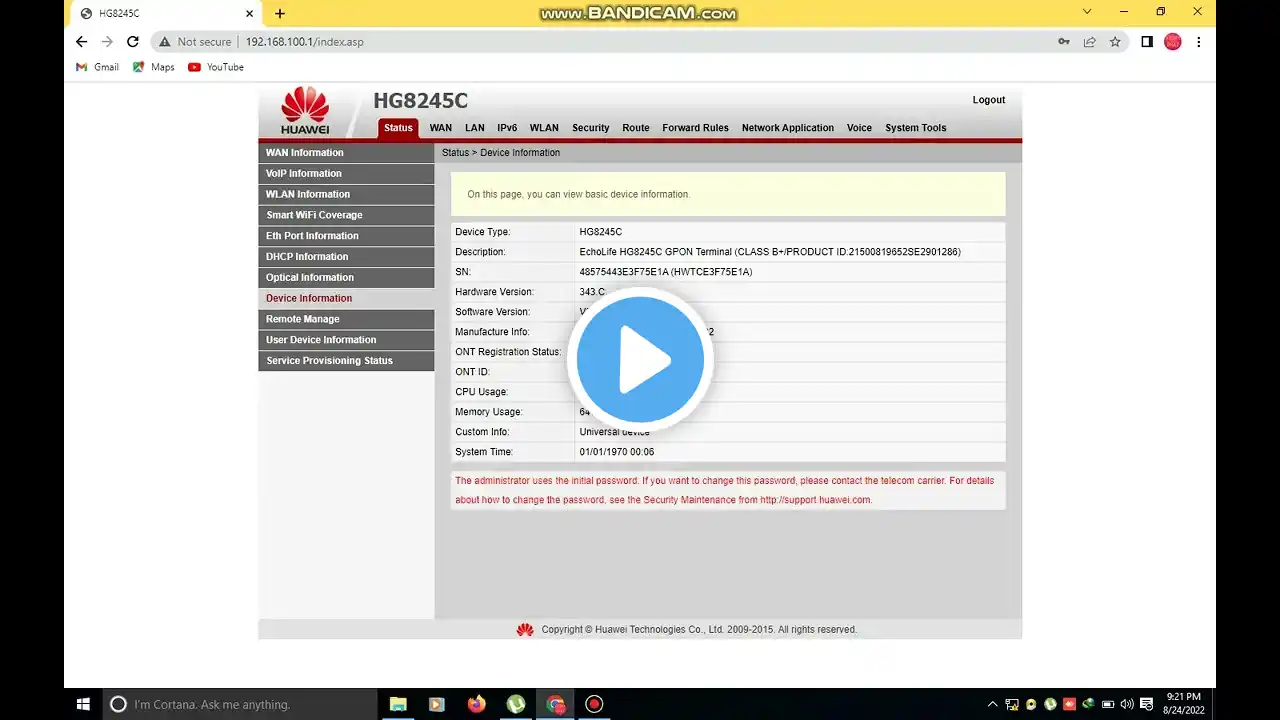Open WLAN Information in the sidebar
The height and width of the screenshot is (720, 1280).
point(346,194)
